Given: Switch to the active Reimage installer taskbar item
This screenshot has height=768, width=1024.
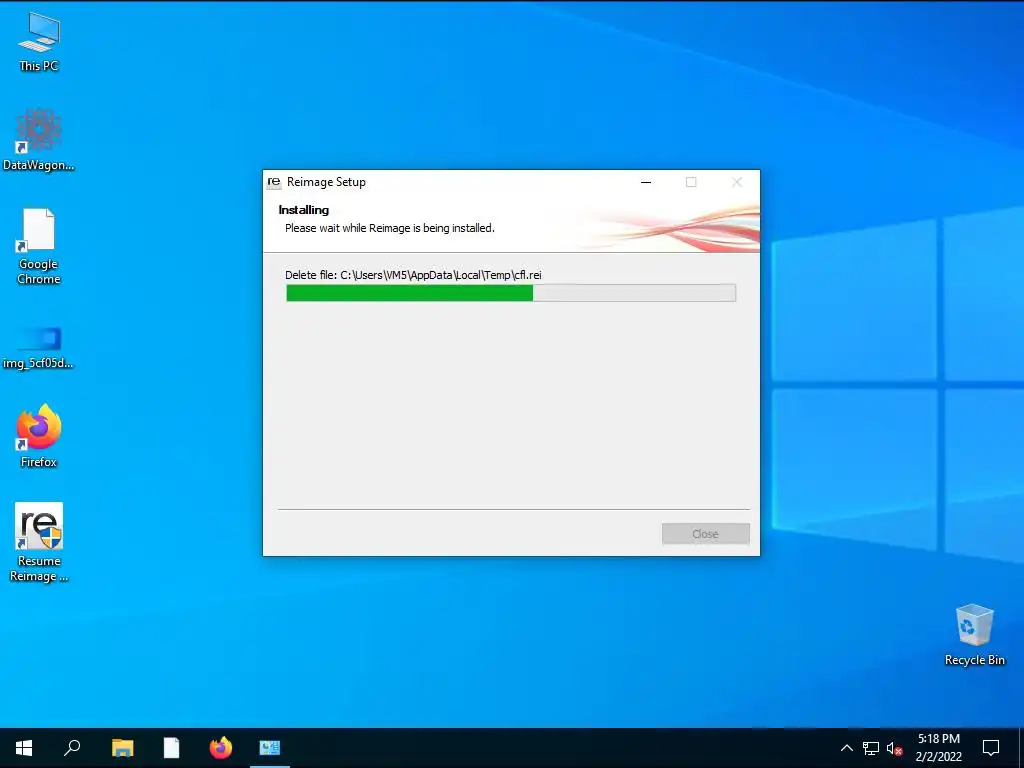Looking at the screenshot, I should [270, 748].
